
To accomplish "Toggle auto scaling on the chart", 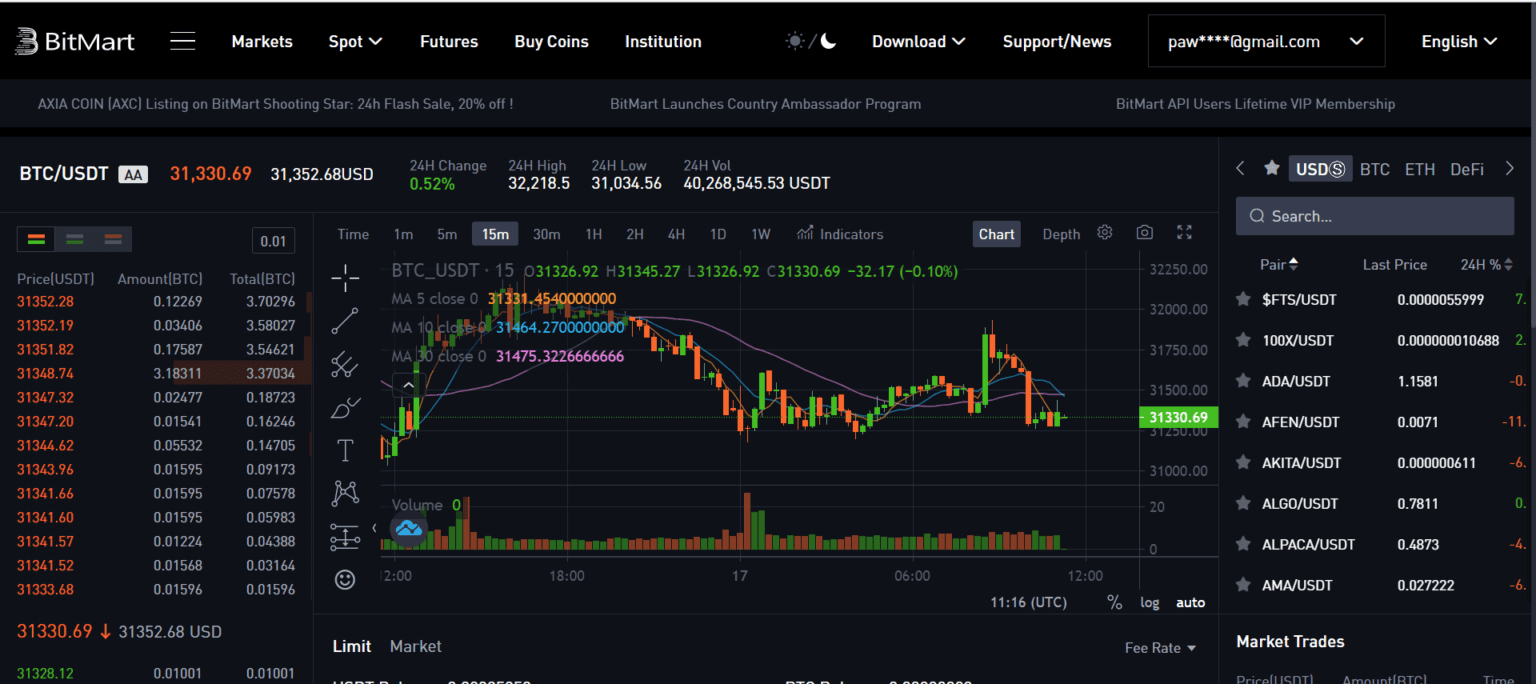I will [x=1190, y=602].
